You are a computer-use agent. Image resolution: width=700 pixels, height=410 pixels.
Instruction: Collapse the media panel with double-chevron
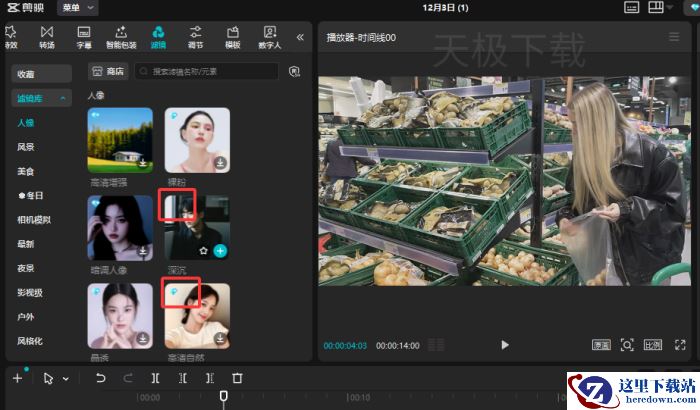300,37
